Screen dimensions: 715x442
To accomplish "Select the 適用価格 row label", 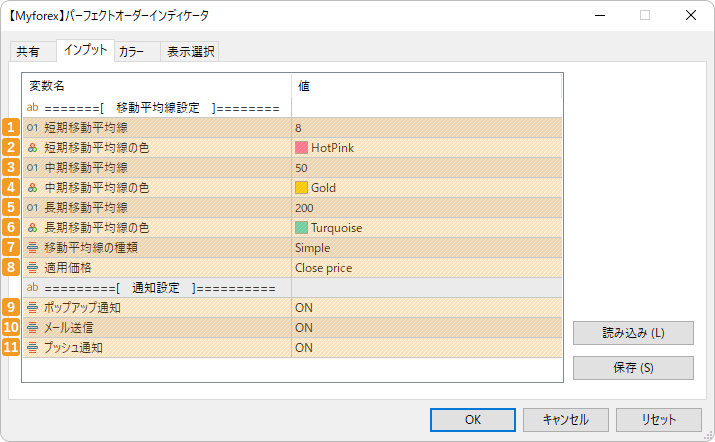I will [x=67, y=268].
